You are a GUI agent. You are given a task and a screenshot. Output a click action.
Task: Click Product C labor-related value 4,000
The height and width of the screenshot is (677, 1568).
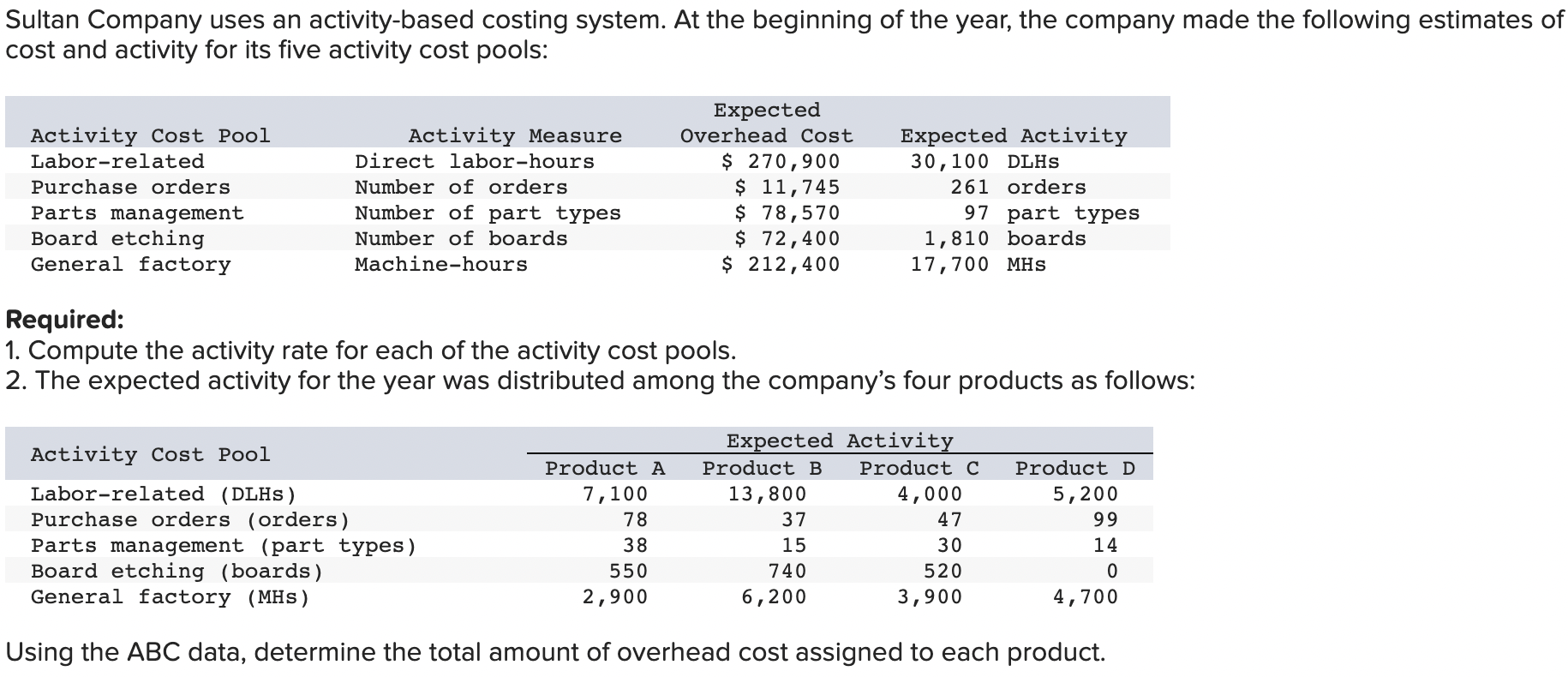point(930,494)
